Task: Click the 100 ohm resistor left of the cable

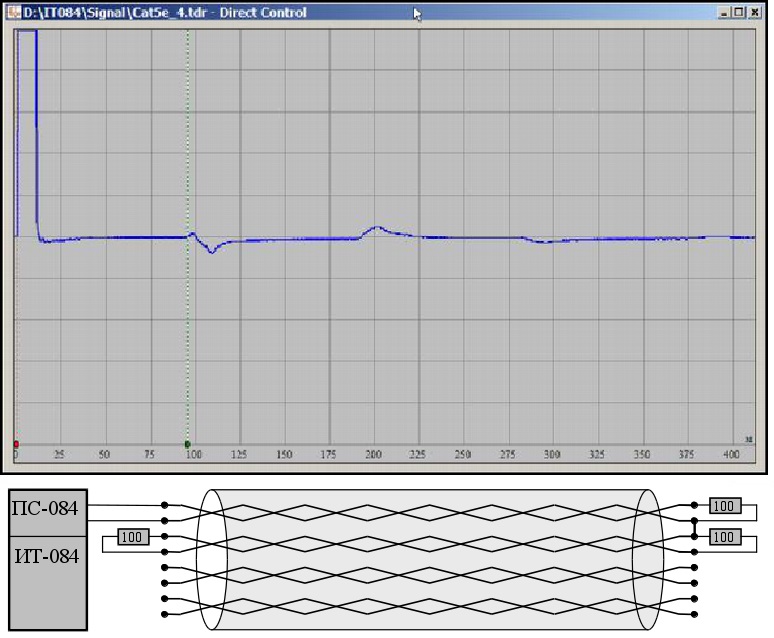Action: pos(133,537)
